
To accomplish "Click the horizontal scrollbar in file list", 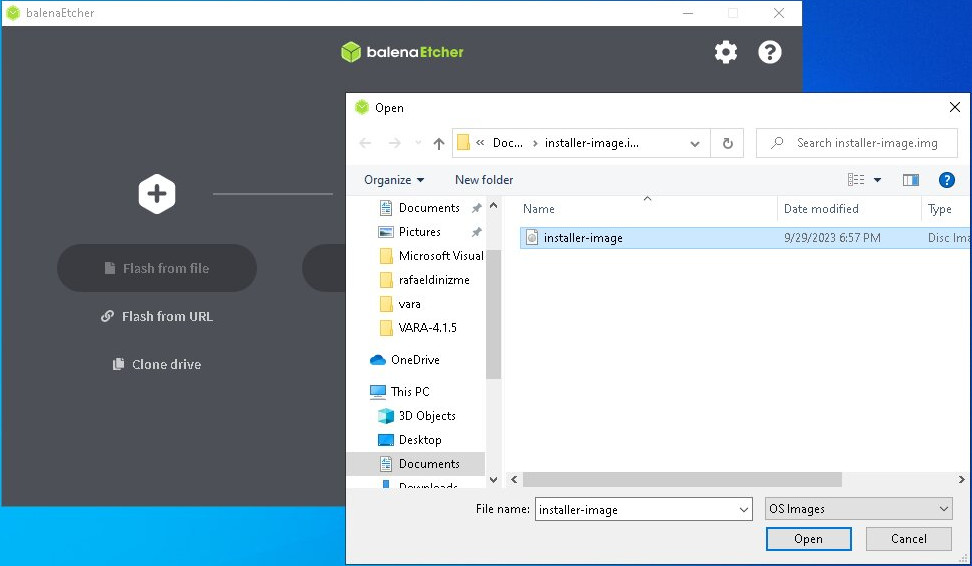I will (680, 479).
